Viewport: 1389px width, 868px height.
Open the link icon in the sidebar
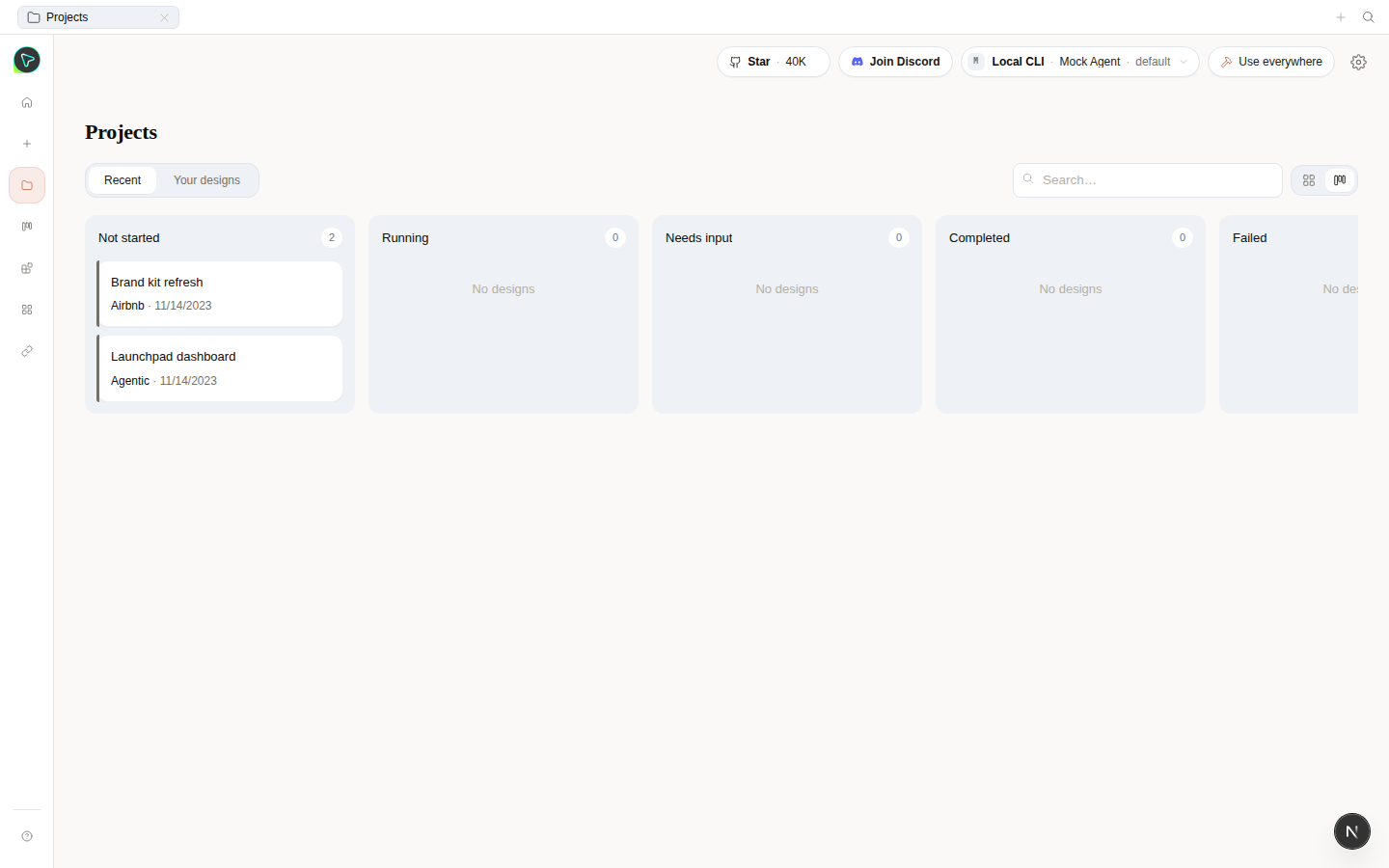(27, 351)
